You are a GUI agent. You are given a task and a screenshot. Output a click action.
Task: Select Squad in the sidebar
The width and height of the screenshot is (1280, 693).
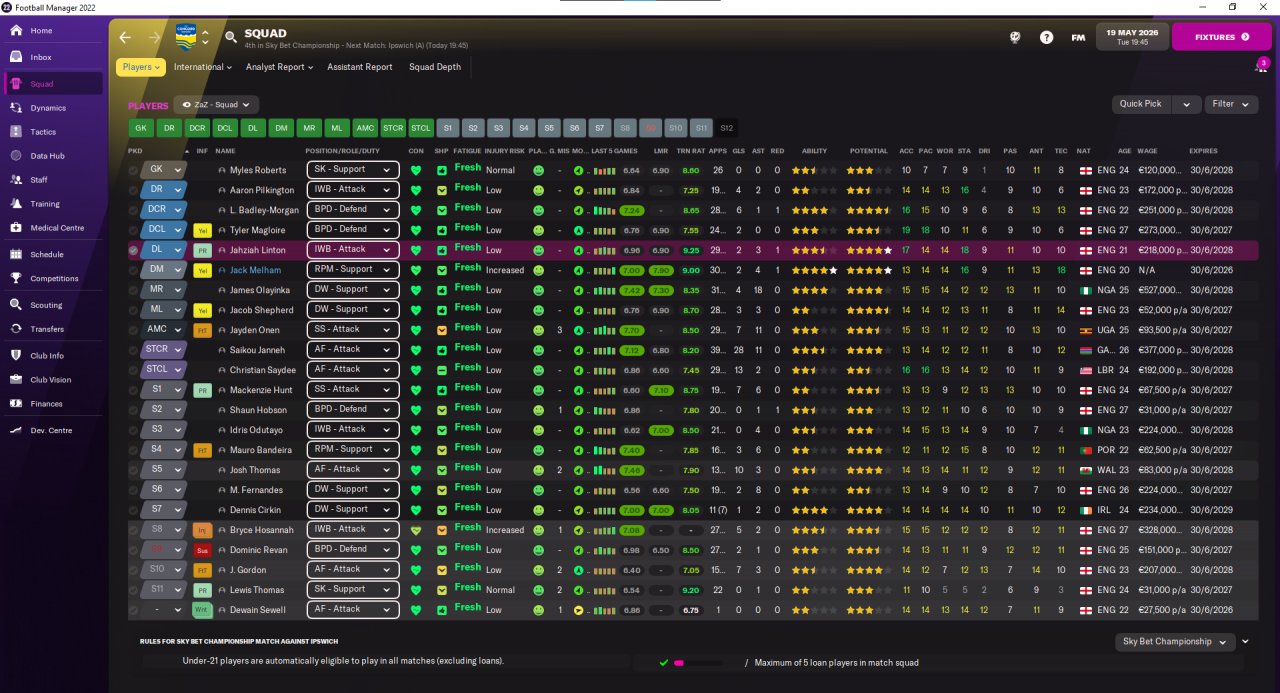pos(54,84)
